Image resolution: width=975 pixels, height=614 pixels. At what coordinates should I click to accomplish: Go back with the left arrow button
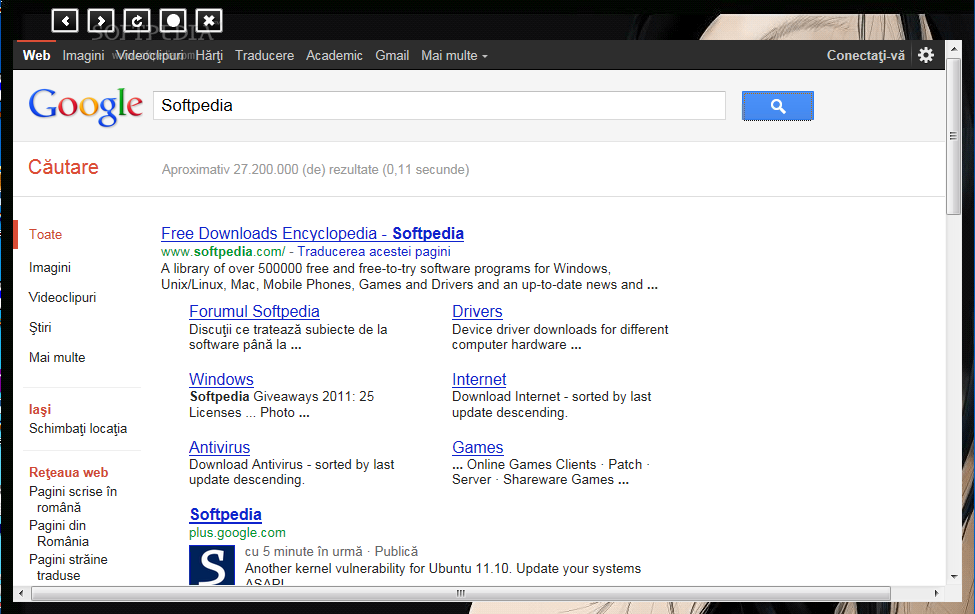[65, 21]
